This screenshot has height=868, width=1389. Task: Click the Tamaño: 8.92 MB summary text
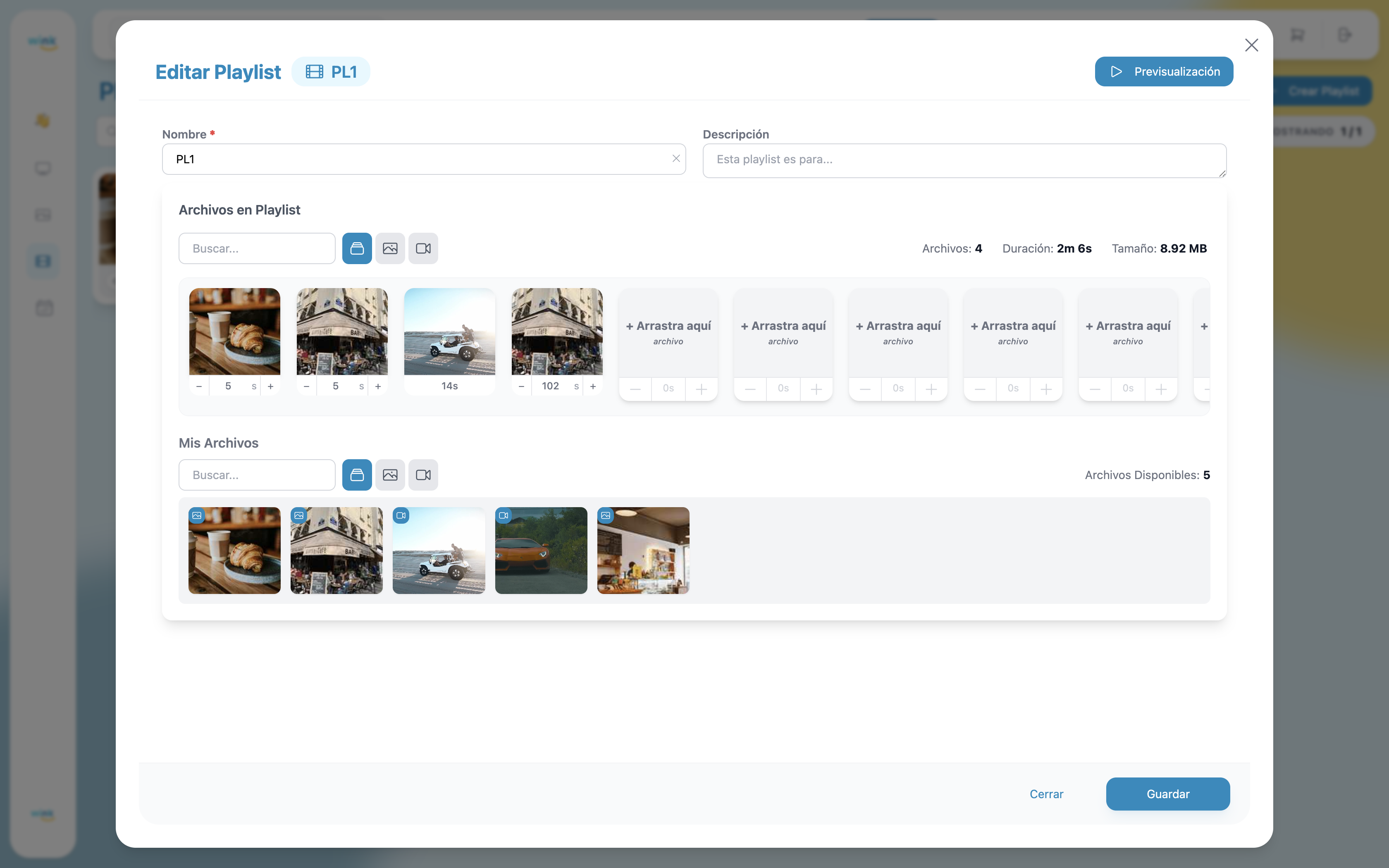pos(1159,248)
